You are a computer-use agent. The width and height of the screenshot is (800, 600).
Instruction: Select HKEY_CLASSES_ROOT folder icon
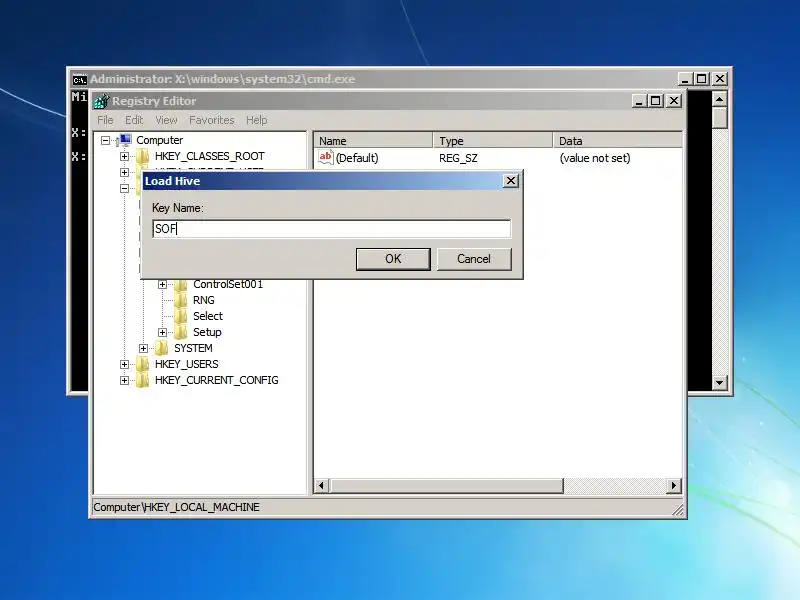[x=143, y=156]
